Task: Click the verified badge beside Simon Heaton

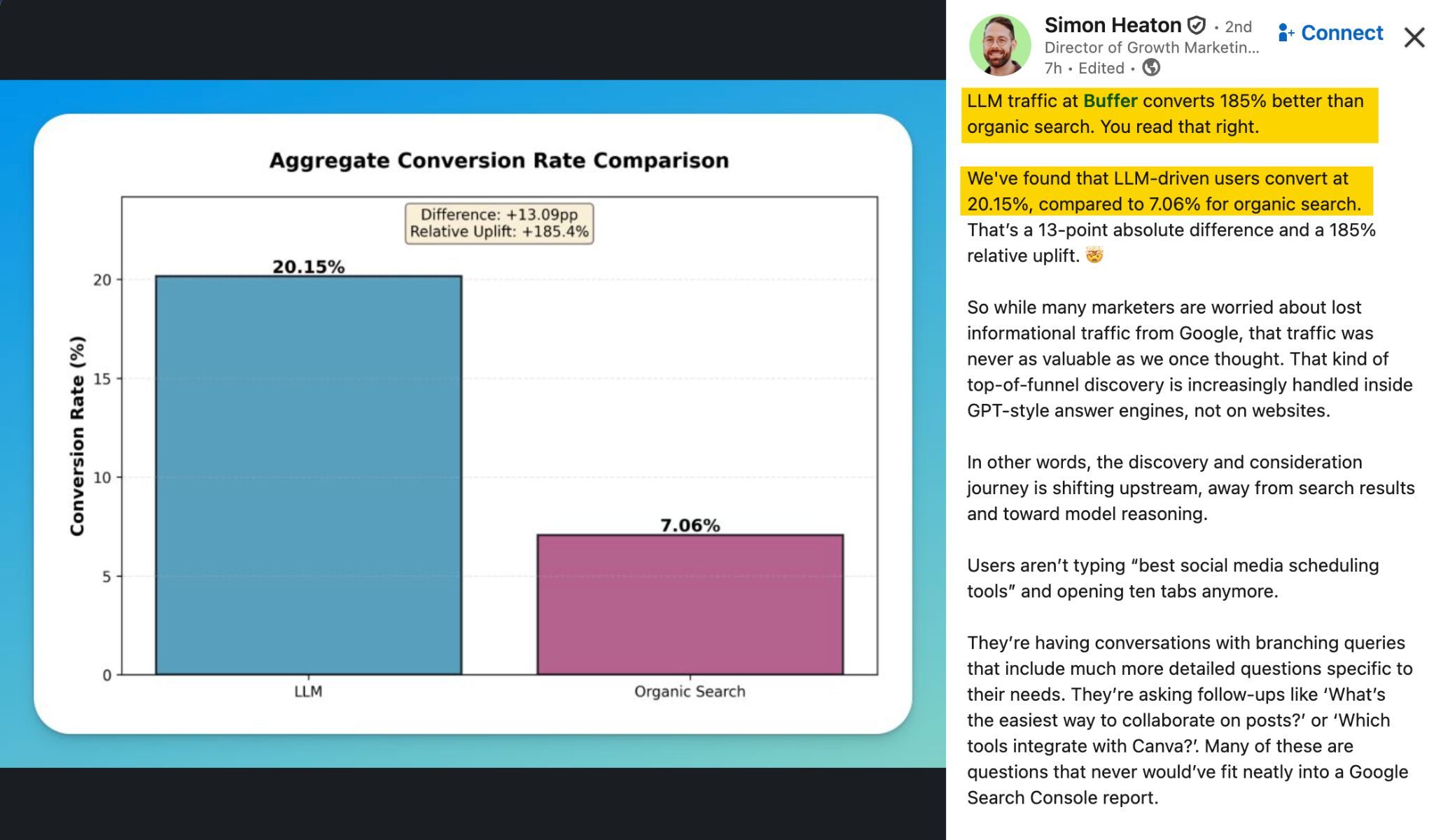Action: 1195,25
